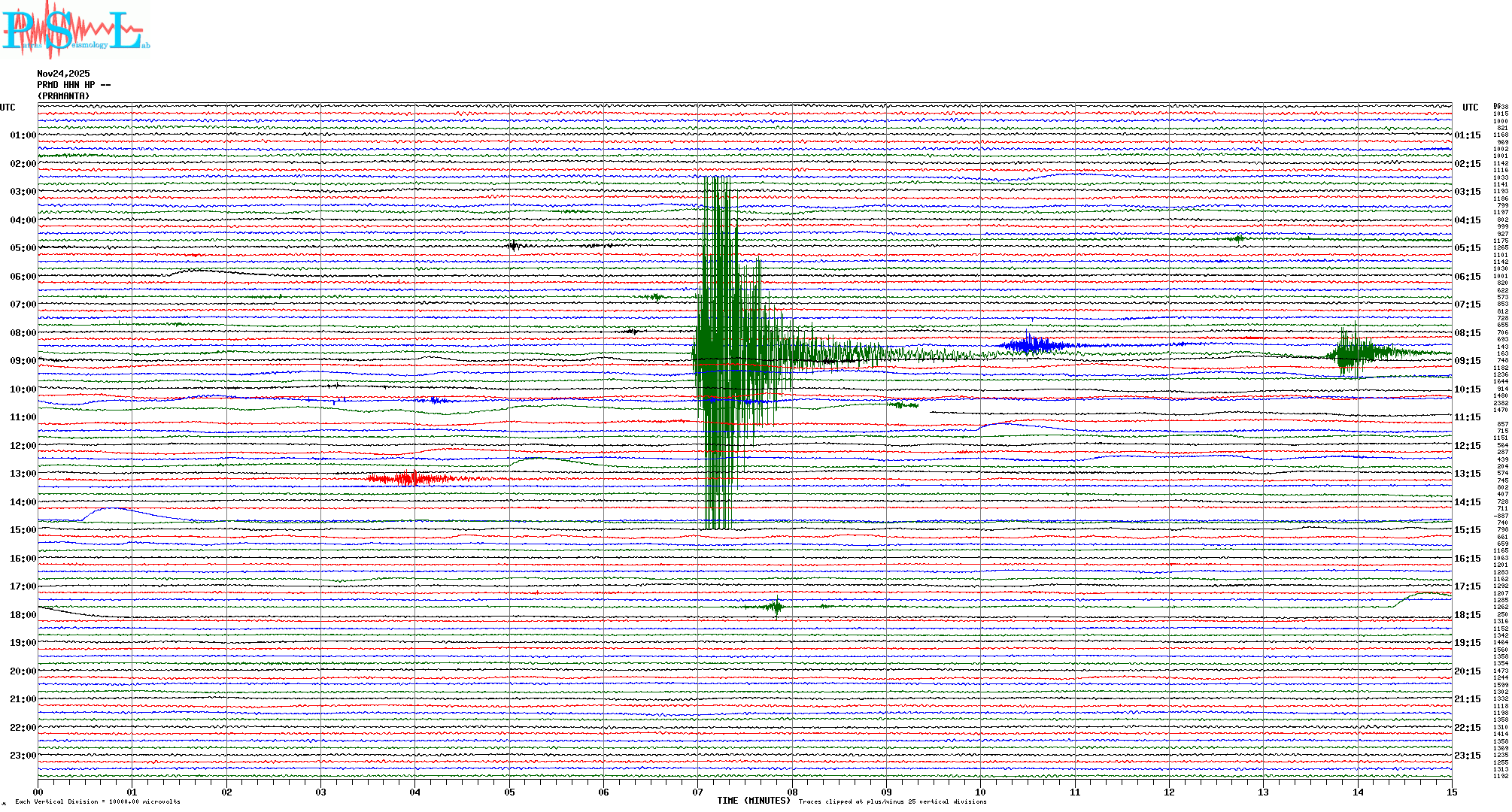Click the small black event on the 05:00 trace
Viewport: 1512px width, 812px height.
pos(513,246)
